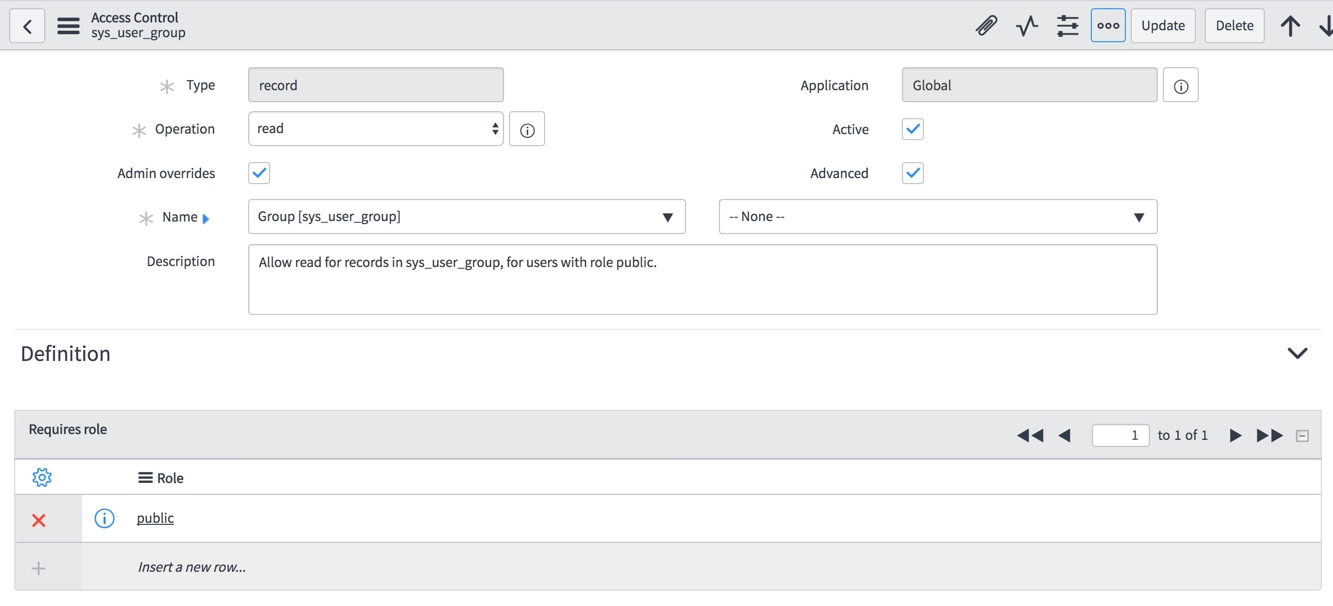
Task: Open attachments via the paperclip icon
Action: click(986, 26)
